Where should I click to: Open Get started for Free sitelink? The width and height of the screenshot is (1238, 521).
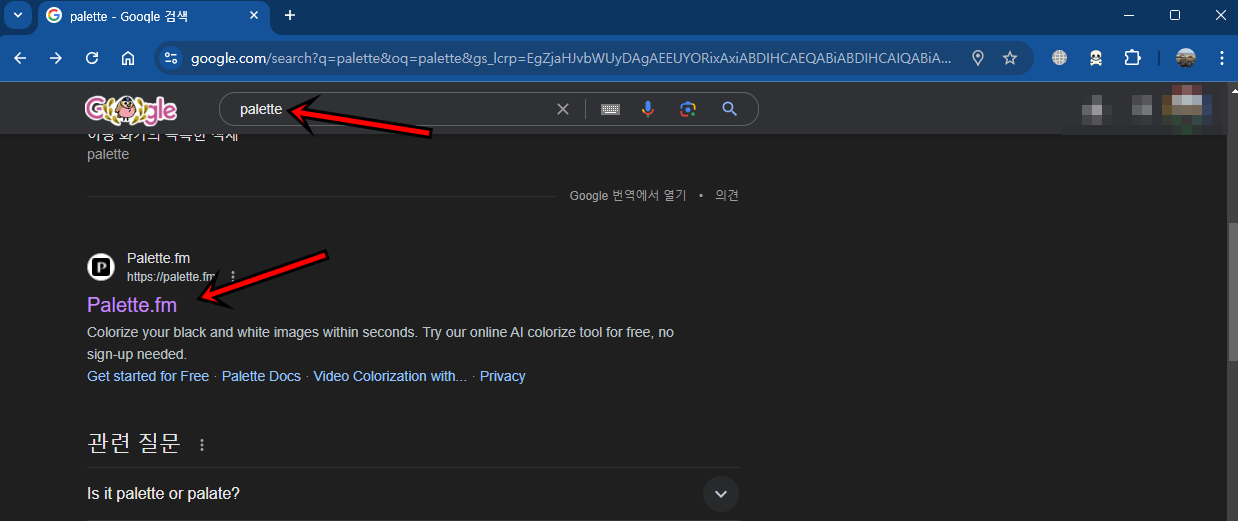148,376
